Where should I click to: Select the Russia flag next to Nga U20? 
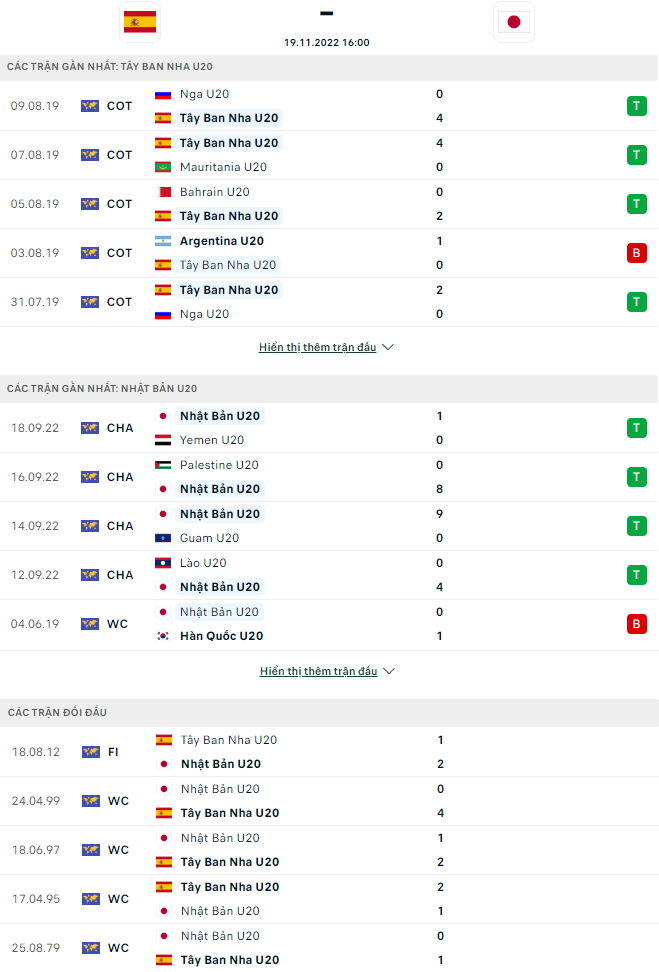(161, 94)
